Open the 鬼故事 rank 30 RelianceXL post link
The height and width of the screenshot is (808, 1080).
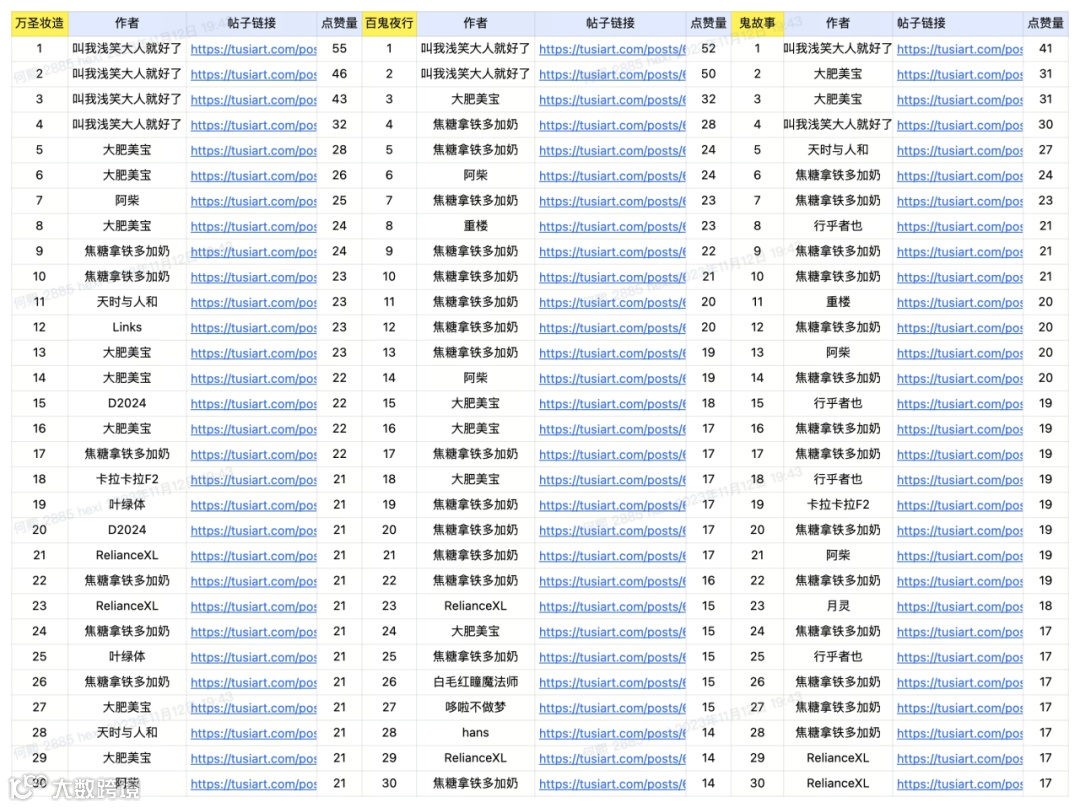click(959, 784)
